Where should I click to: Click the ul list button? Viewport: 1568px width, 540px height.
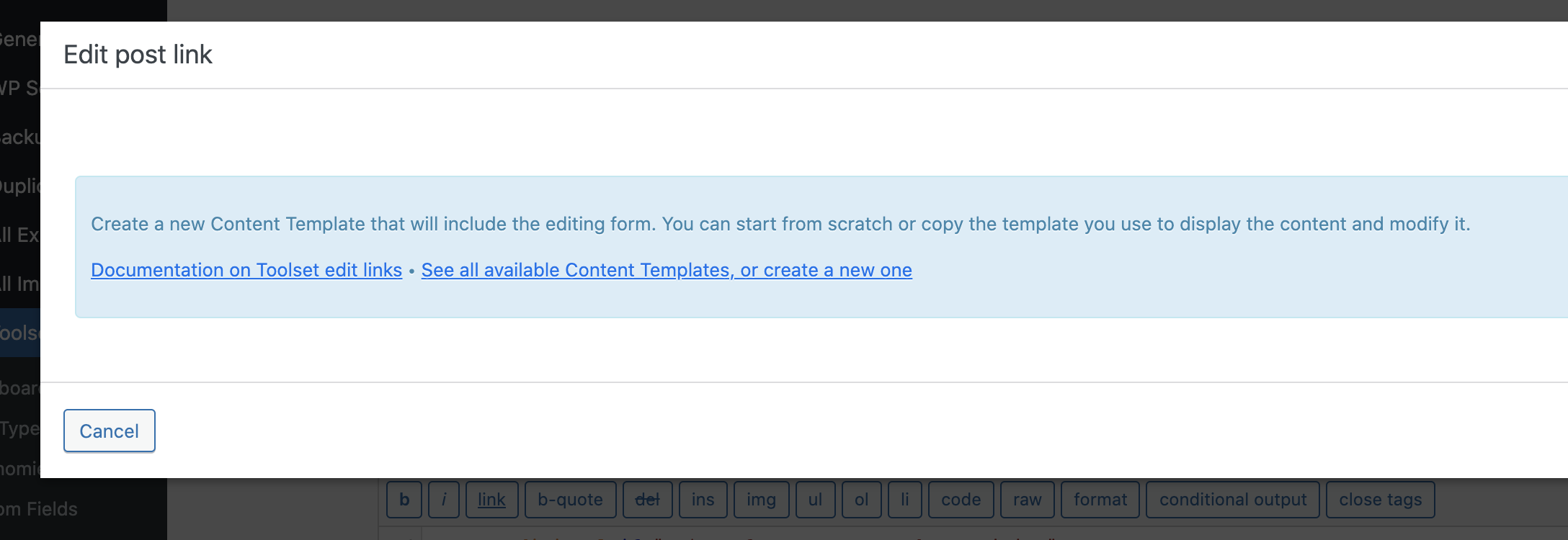(815, 500)
